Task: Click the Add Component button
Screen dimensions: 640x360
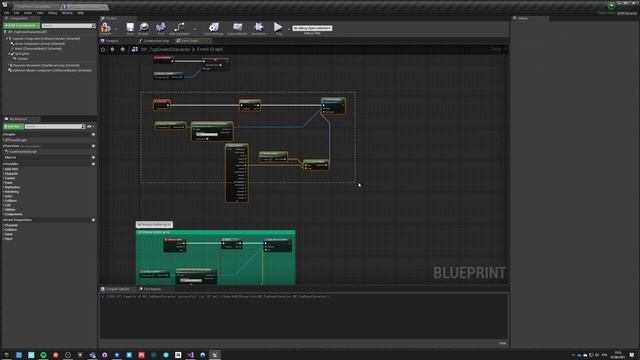Action: point(21,26)
